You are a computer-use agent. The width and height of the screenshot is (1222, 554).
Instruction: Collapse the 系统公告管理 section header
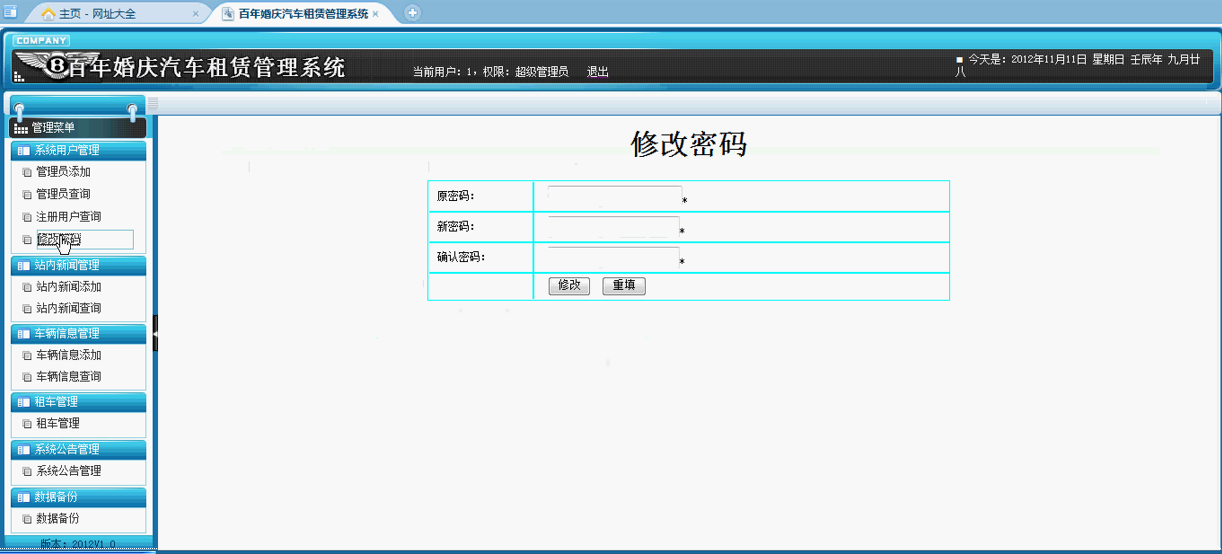click(78, 449)
